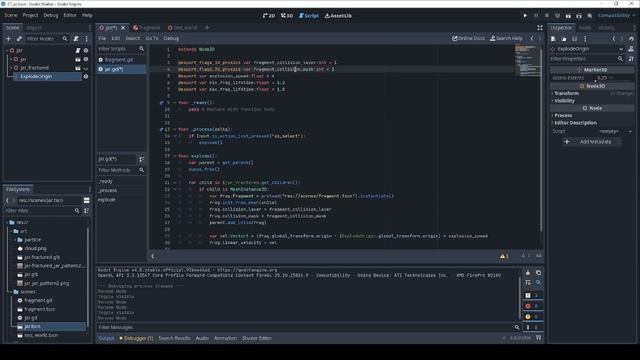640x360 pixels.
Task: Toggle warning messages filter in Output
Action: tap(532, 316)
